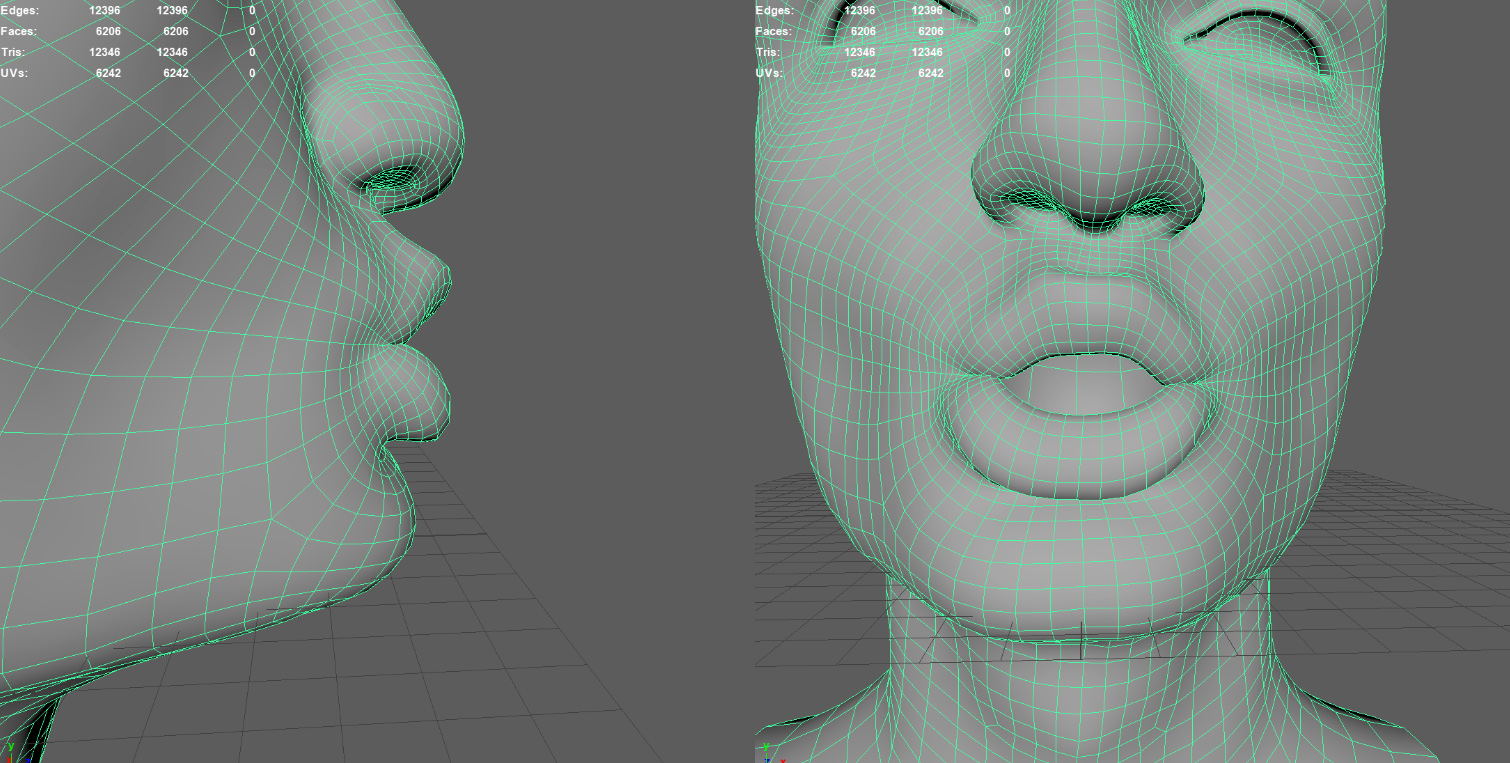
Task: Select the 0 value in left viewport's Tris row
Action: (x=252, y=52)
